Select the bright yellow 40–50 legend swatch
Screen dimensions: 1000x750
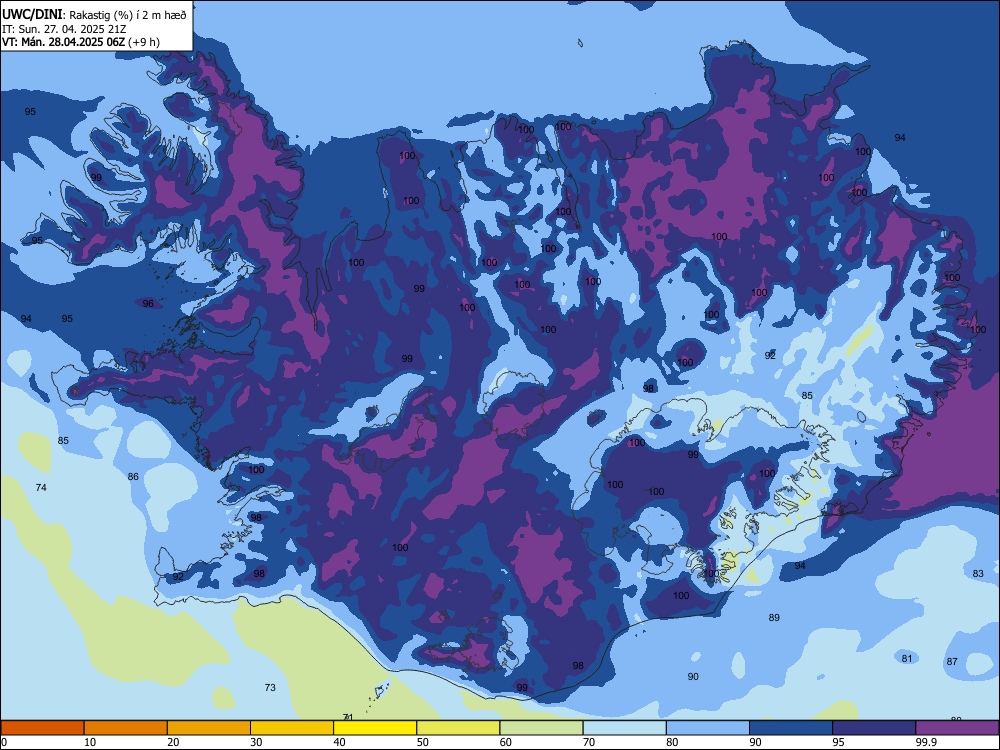375,728
